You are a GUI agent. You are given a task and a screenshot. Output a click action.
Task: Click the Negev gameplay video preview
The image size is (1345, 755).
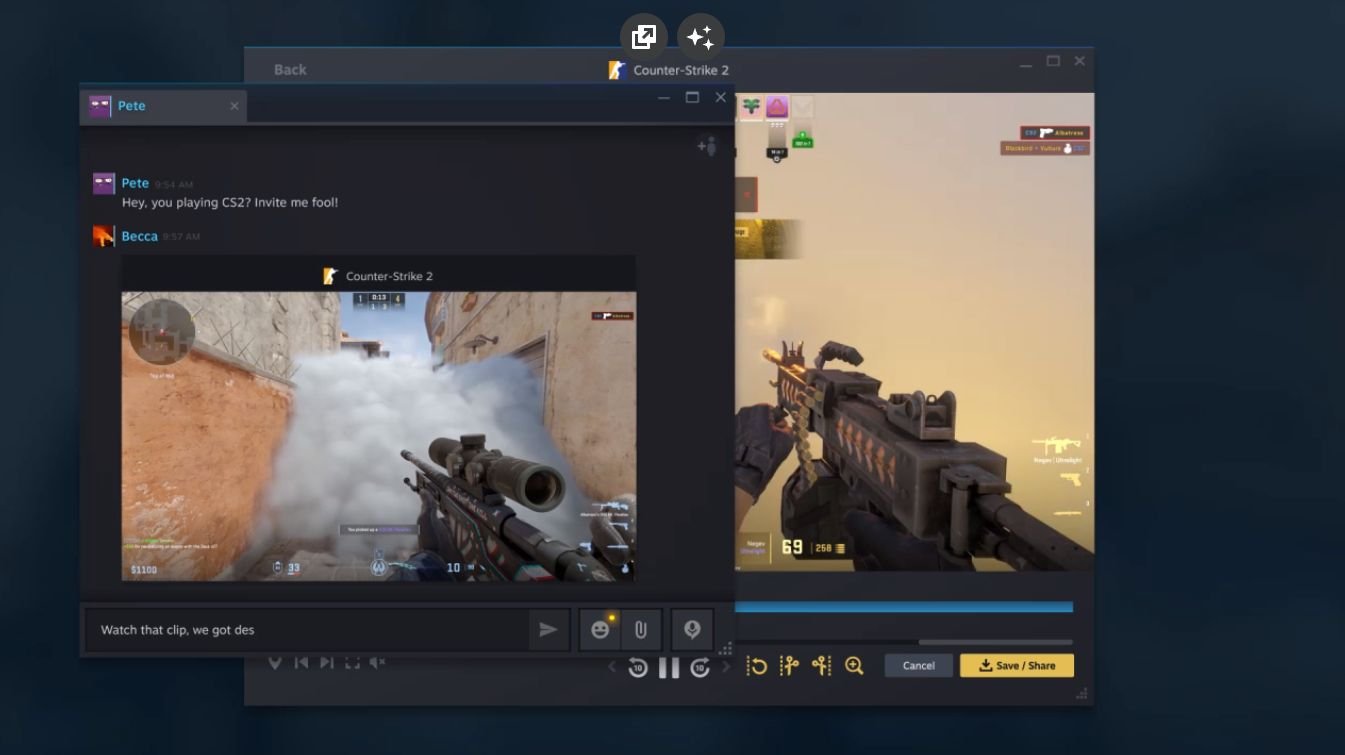[x=915, y=332]
